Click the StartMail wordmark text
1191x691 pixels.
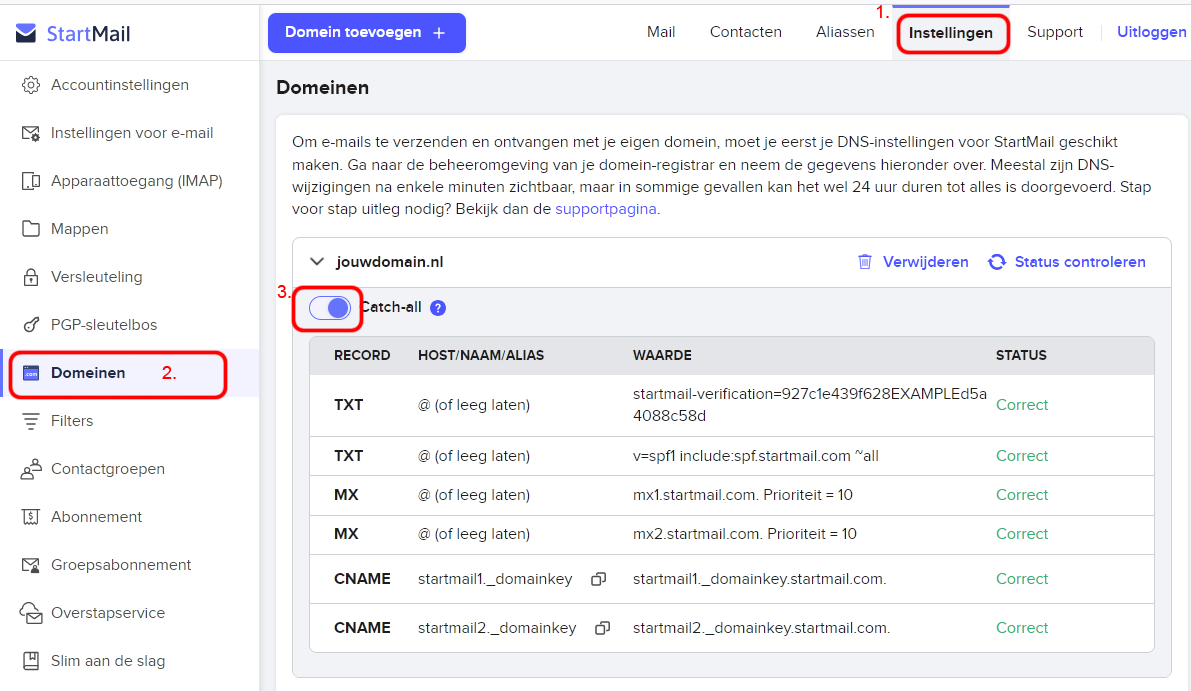(88, 33)
